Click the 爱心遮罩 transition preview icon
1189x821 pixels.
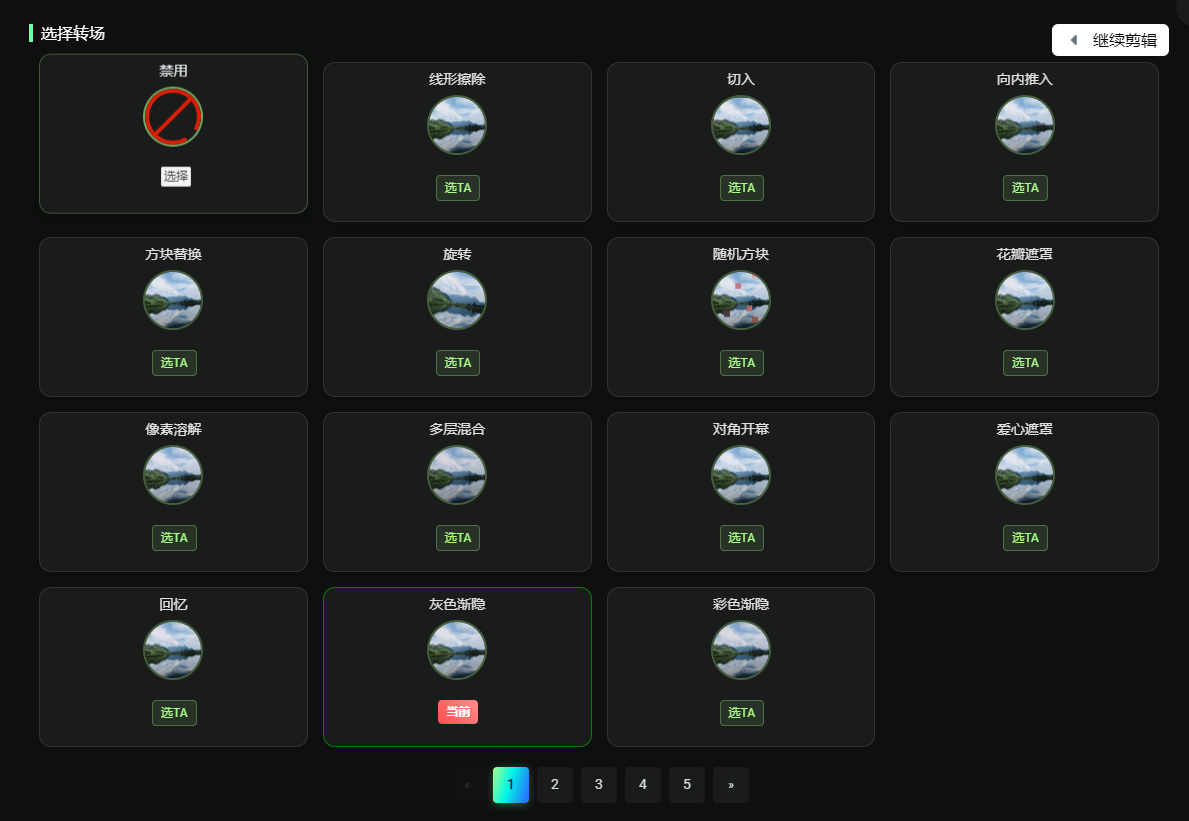1024,475
